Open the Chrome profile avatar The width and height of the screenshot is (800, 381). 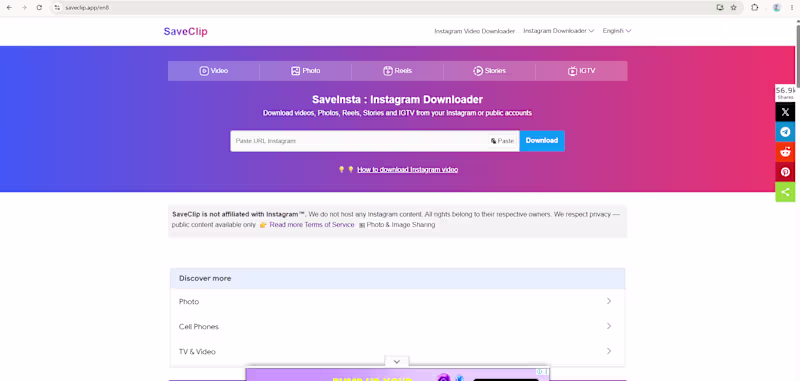coord(777,8)
